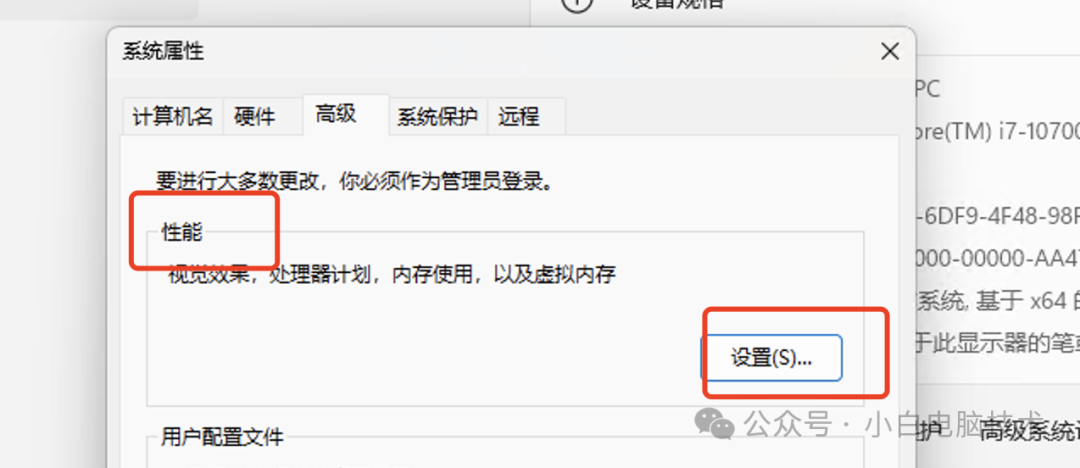Switch to the 远程 tab
1080x468 pixels.
519,116
